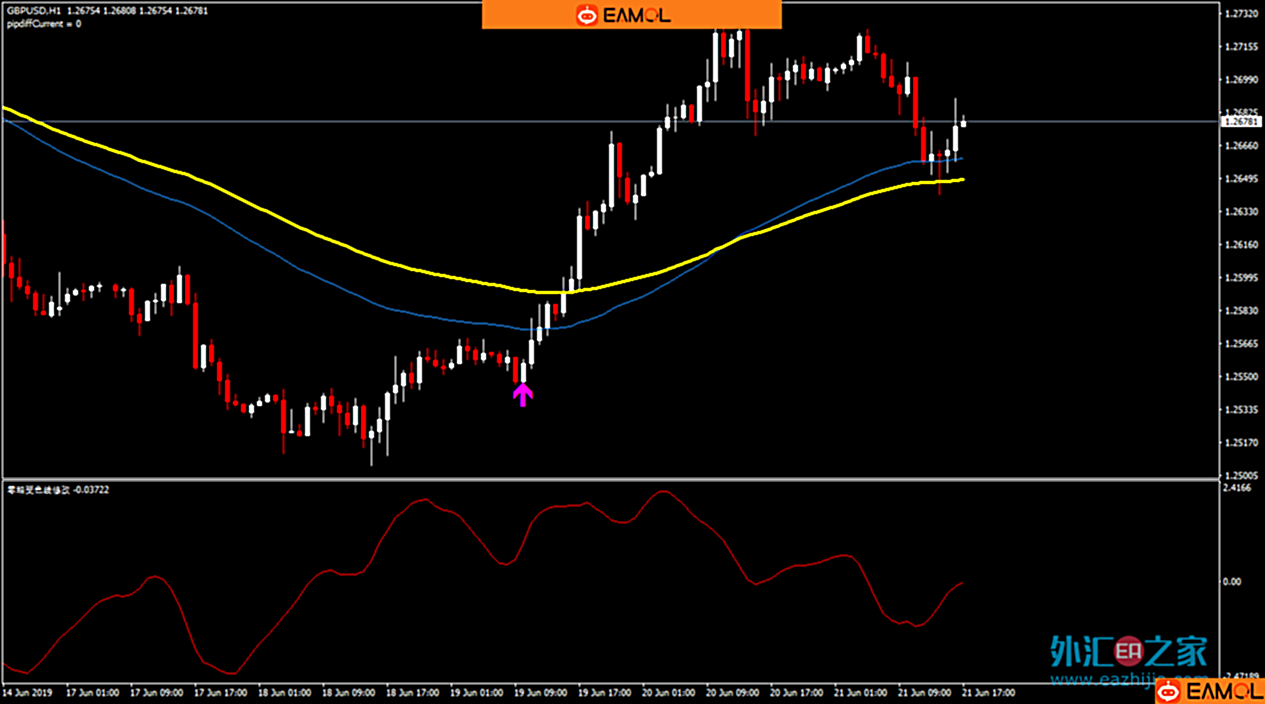Click the 1.27320 price scale label
1265x704 pixels.
point(1240,14)
